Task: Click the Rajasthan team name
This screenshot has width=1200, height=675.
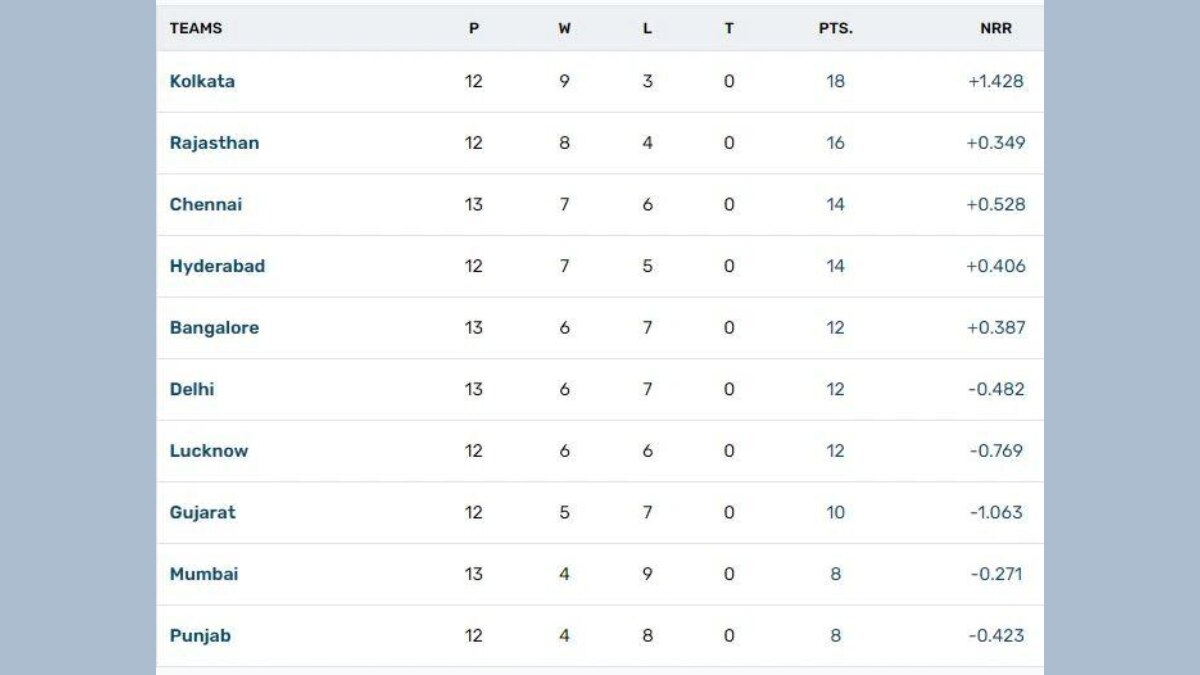Action: click(x=214, y=143)
